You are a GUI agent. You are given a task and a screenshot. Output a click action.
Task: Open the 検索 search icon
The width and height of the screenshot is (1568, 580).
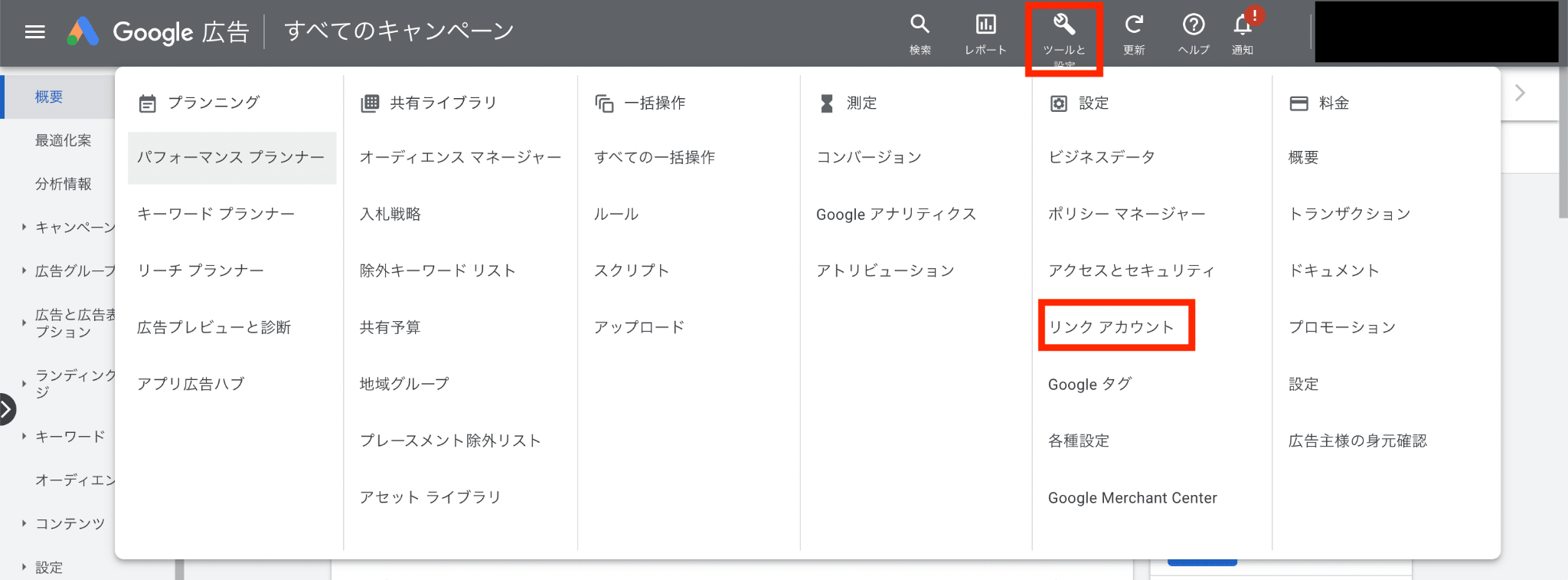(x=920, y=25)
